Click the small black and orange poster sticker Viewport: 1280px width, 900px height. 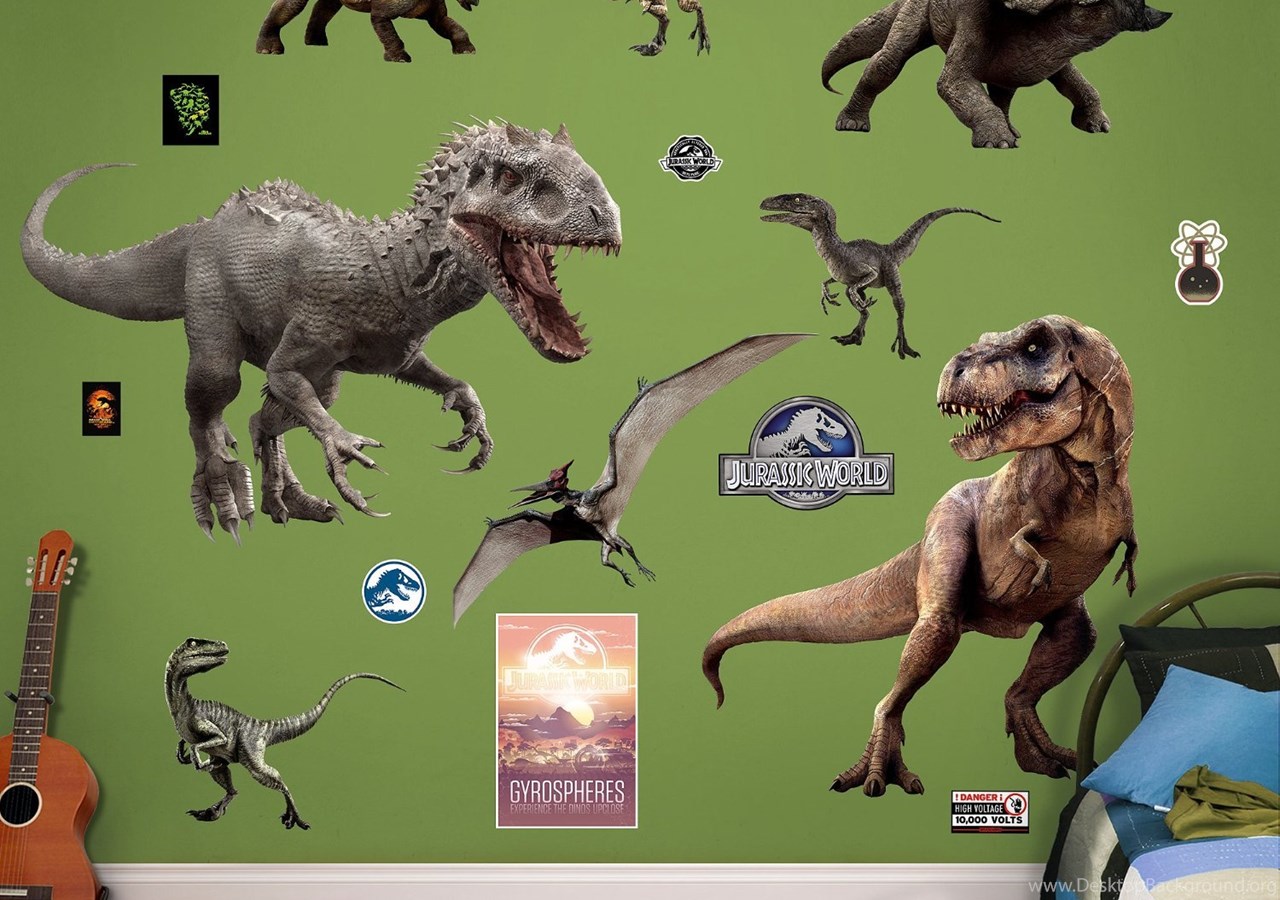101,408
